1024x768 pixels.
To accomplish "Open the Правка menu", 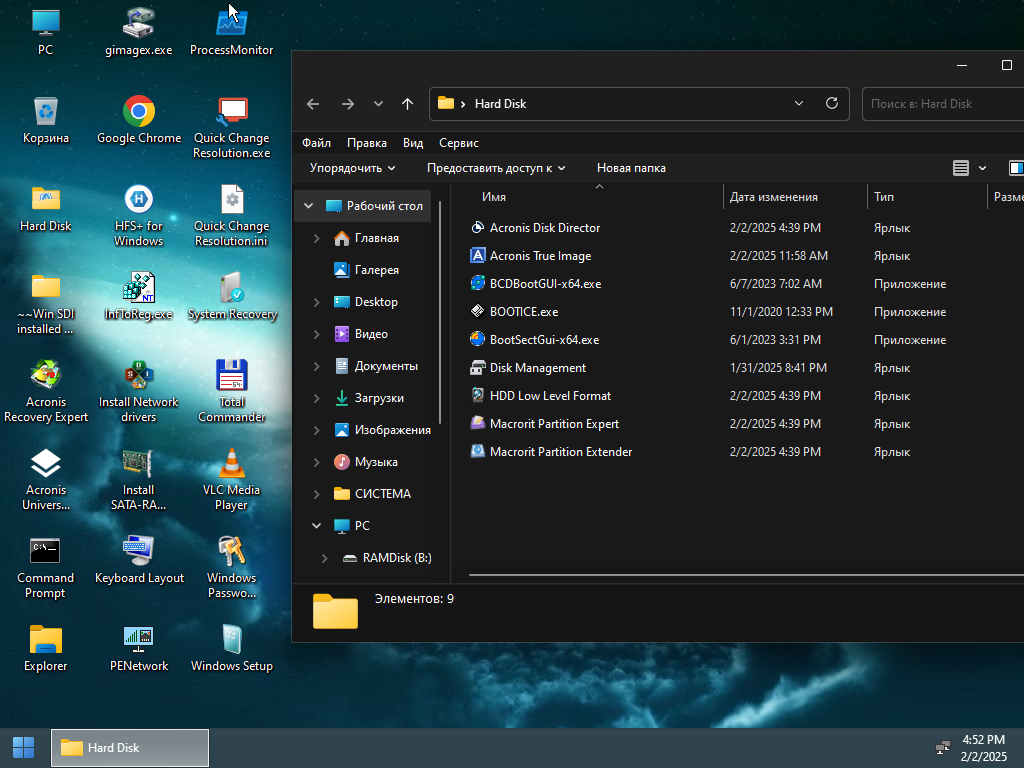I will pyautogui.click(x=367, y=143).
